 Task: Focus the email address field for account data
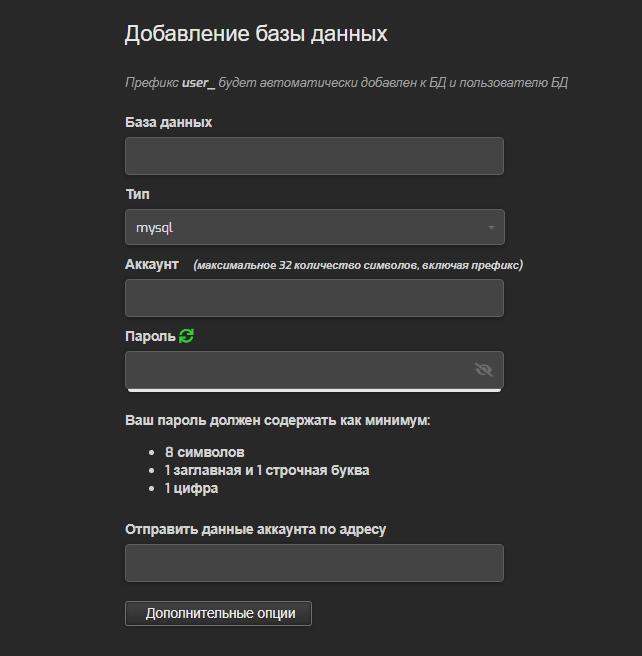tap(314, 563)
